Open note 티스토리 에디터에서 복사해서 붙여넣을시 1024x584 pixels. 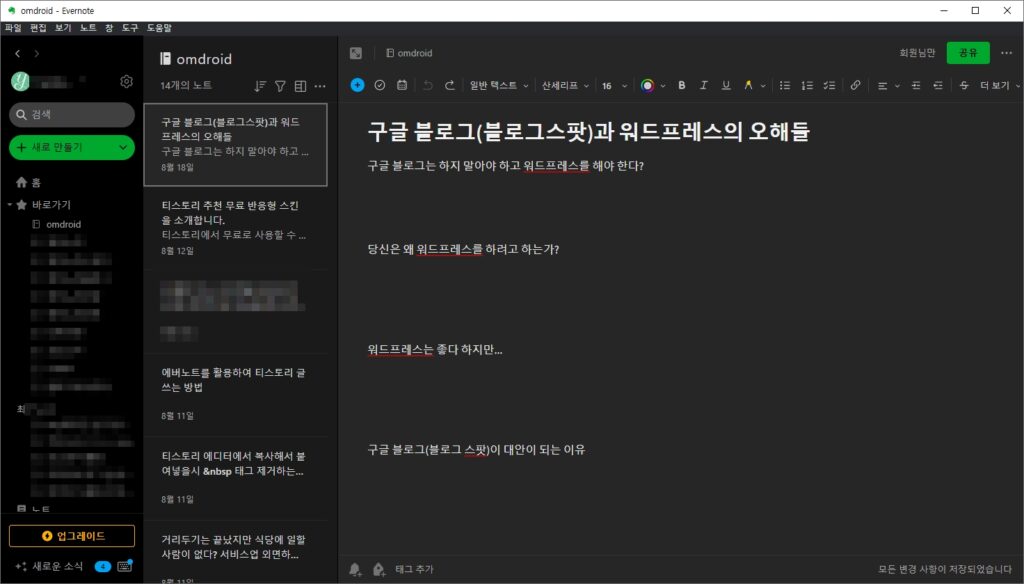click(x=235, y=478)
